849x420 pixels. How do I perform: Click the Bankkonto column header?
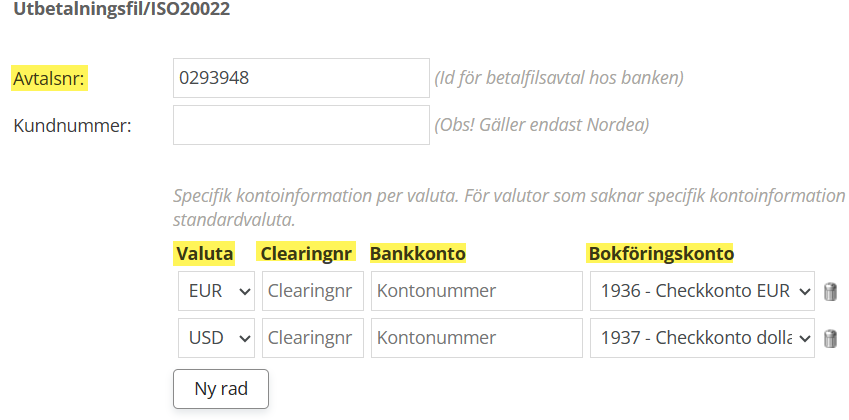point(418,254)
